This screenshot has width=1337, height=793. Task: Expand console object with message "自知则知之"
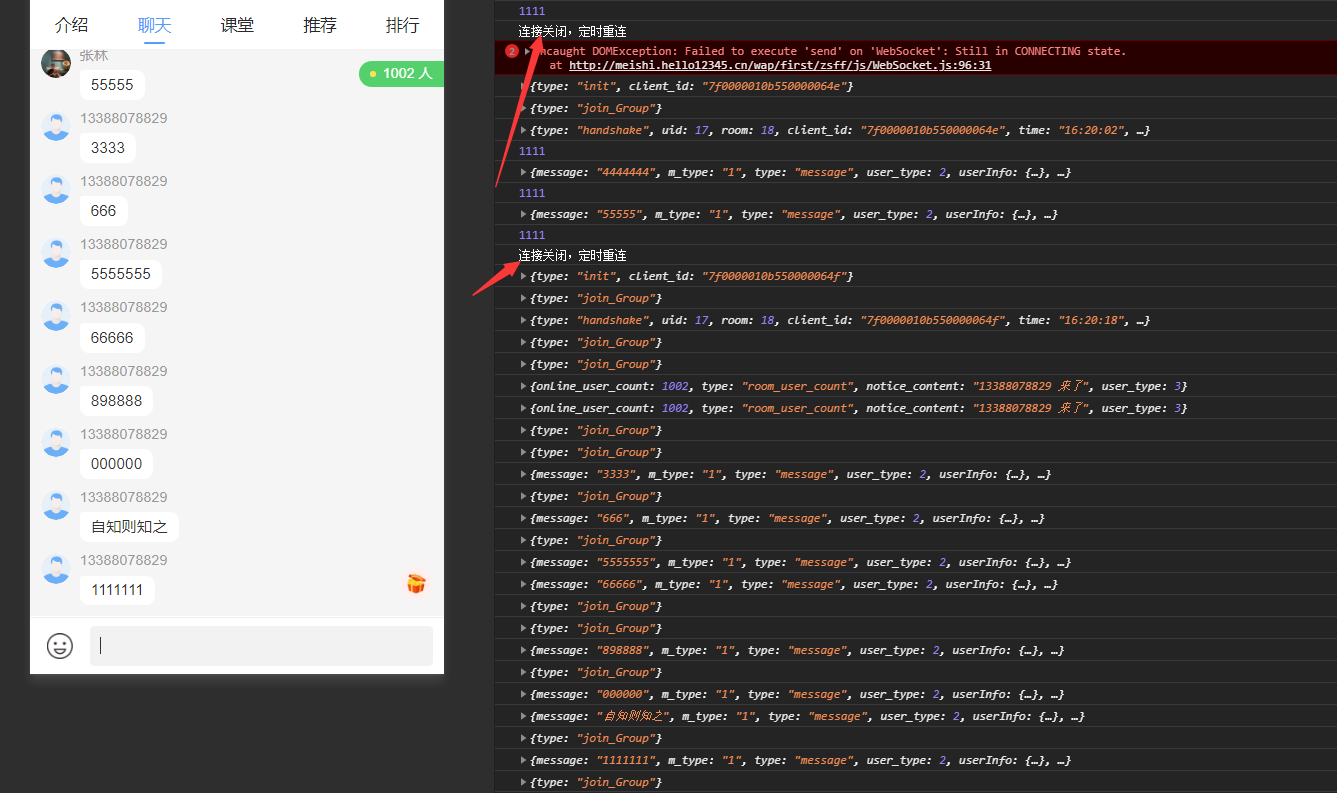[x=524, y=716]
